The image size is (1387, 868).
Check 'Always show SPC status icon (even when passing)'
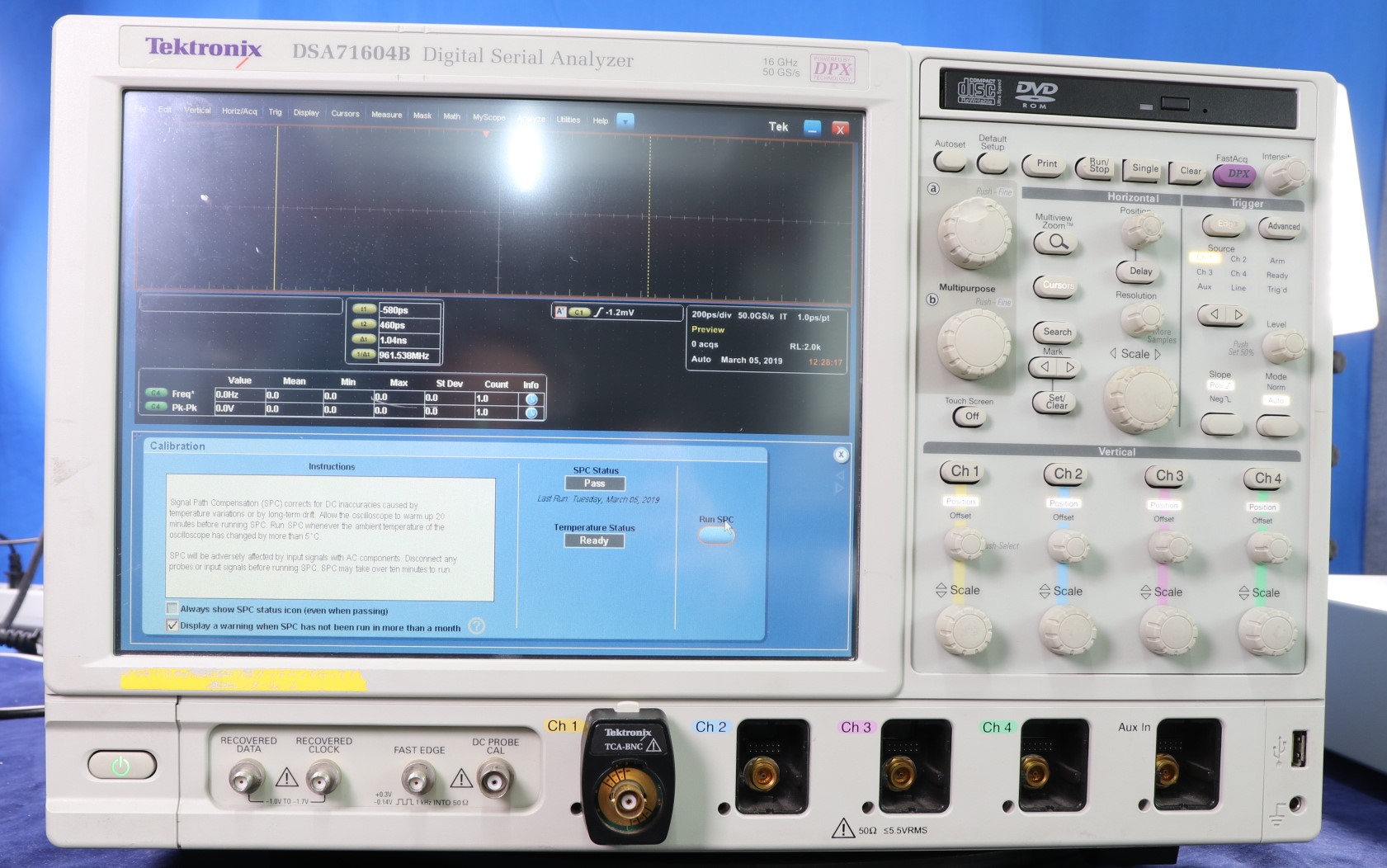pyautogui.click(x=172, y=608)
